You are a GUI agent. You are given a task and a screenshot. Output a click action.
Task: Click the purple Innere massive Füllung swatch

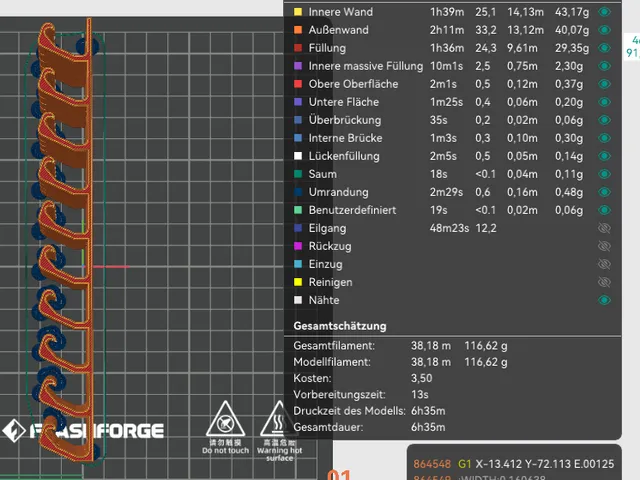[298, 66]
